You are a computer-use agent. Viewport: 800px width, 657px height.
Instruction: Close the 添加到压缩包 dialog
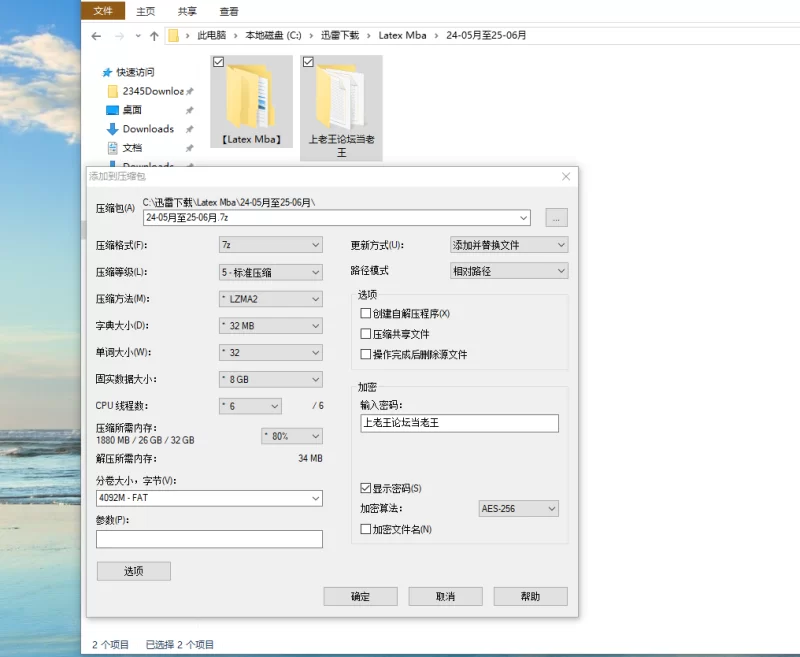(x=566, y=176)
